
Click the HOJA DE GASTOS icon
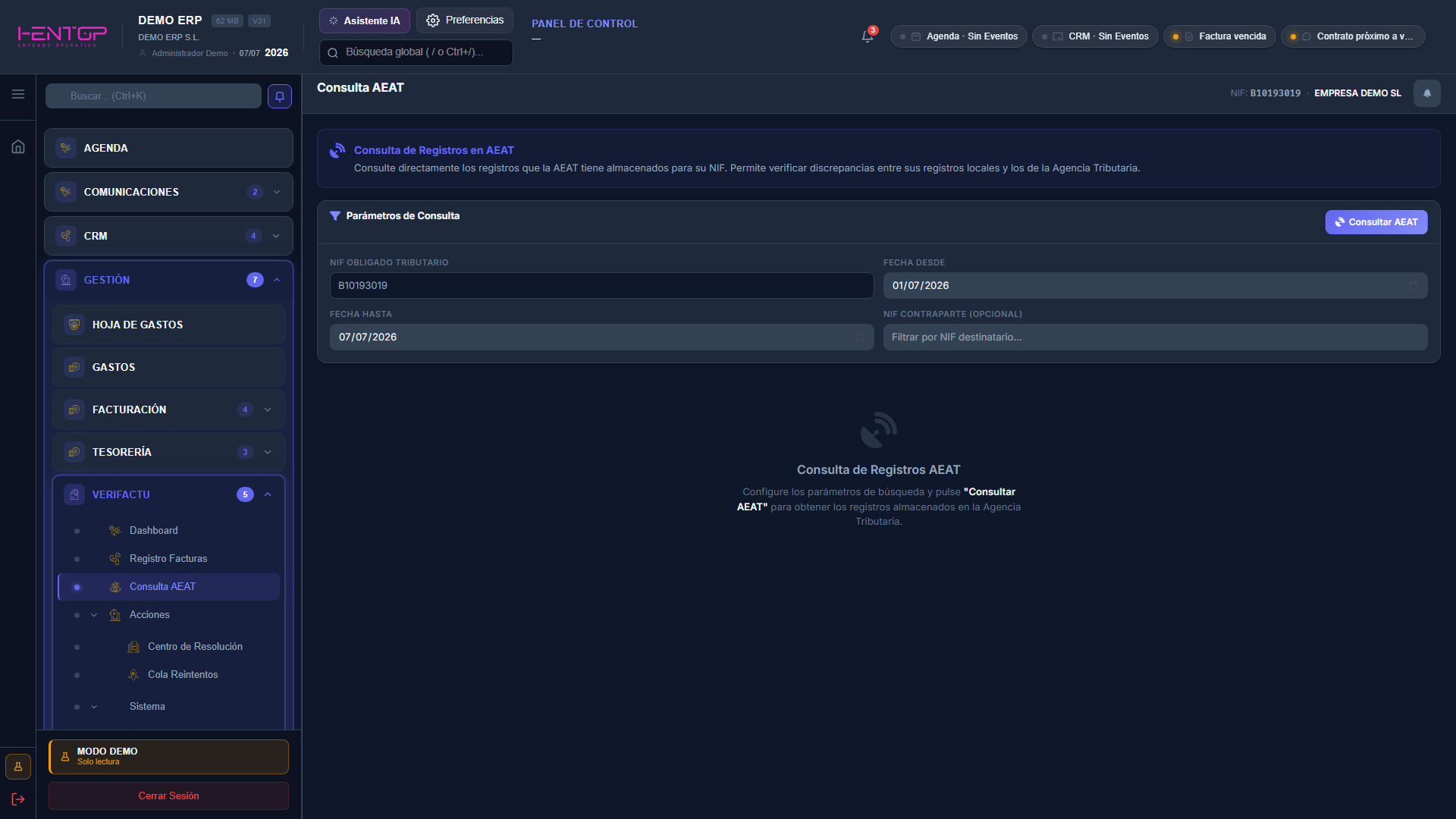click(x=74, y=325)
